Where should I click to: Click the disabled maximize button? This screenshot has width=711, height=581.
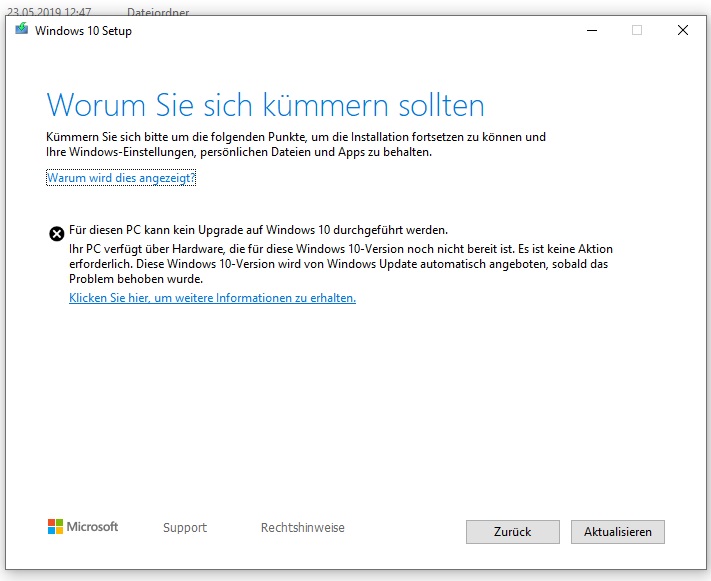point(637,30)
